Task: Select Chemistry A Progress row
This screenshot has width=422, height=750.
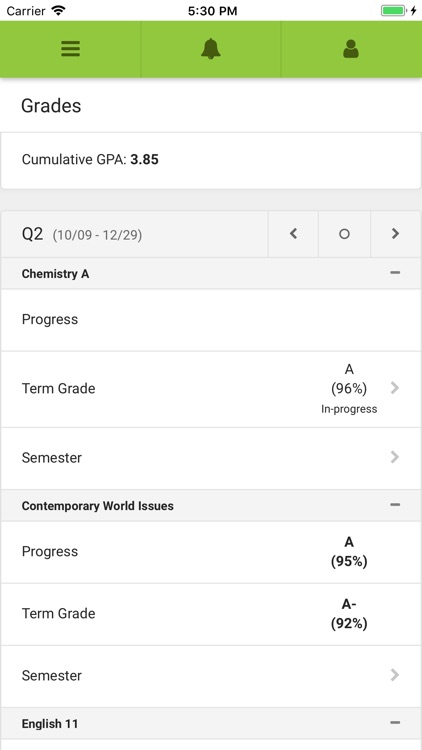Action: coord(211,320)
